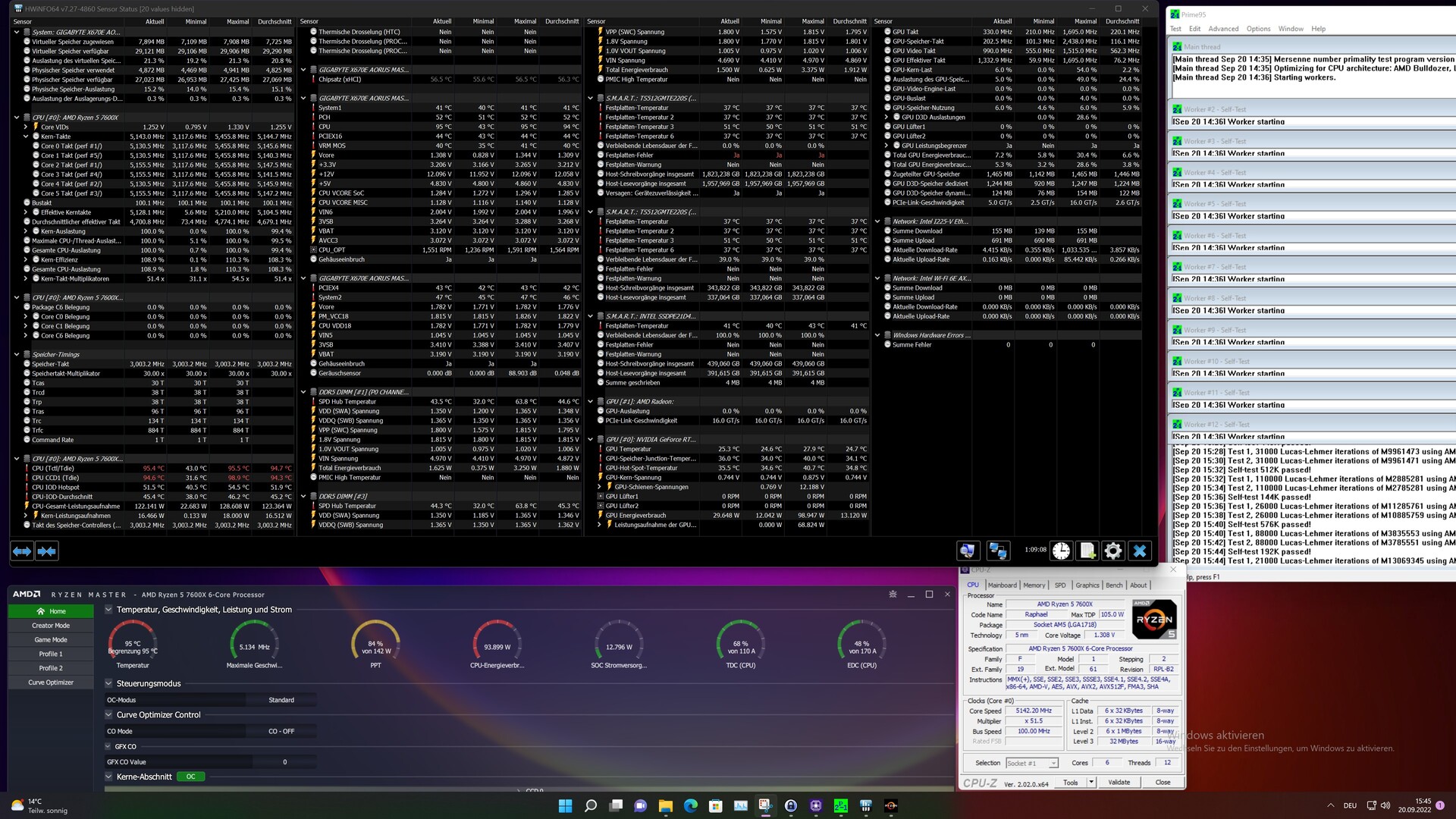Screen dimensions: 1456x819
Task: Expand Core VIDs row in HWiNFO
Action: click(x=26, y=127)
